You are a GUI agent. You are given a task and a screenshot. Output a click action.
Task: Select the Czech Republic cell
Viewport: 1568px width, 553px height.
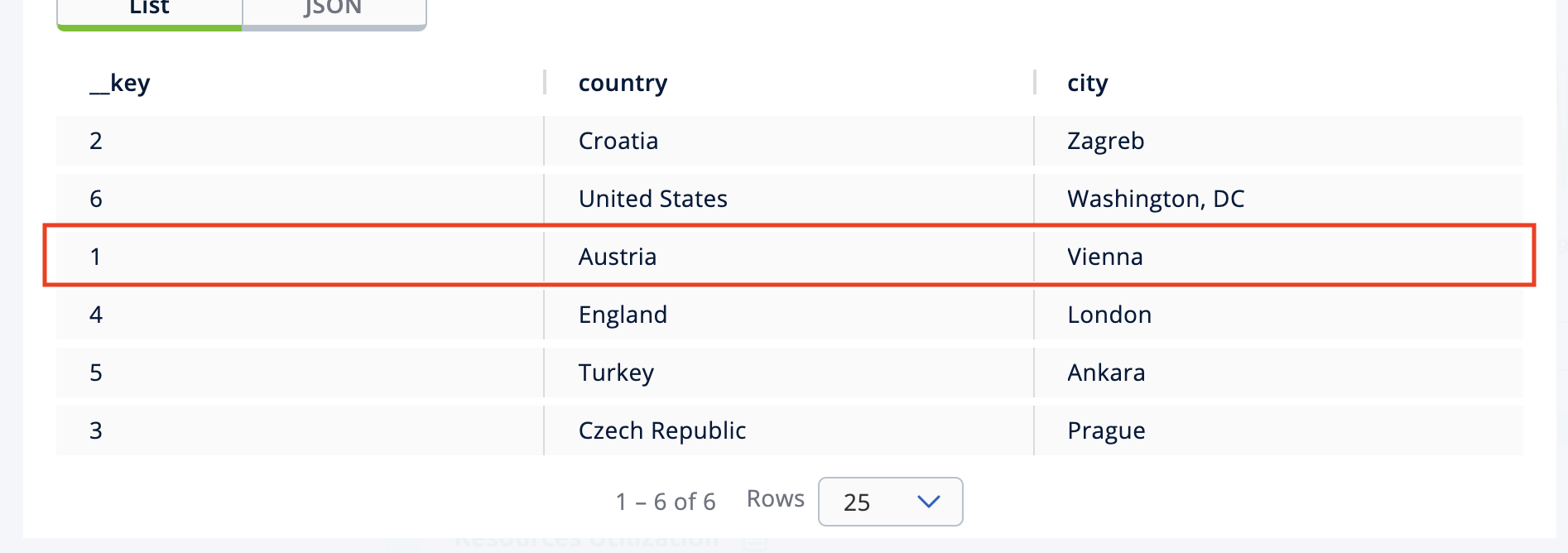point(662,430)
